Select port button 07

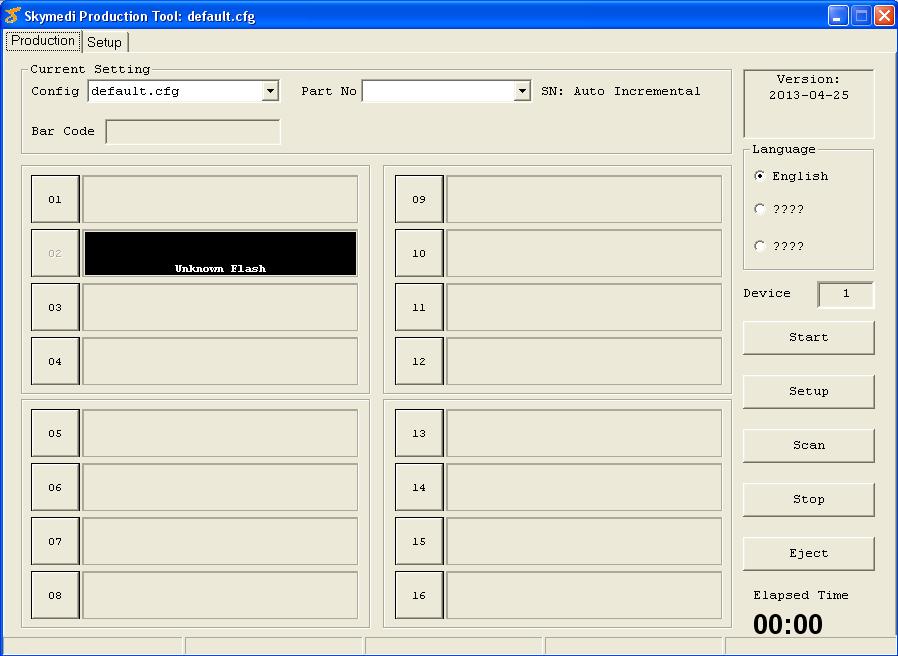click(x=55, y=541)
